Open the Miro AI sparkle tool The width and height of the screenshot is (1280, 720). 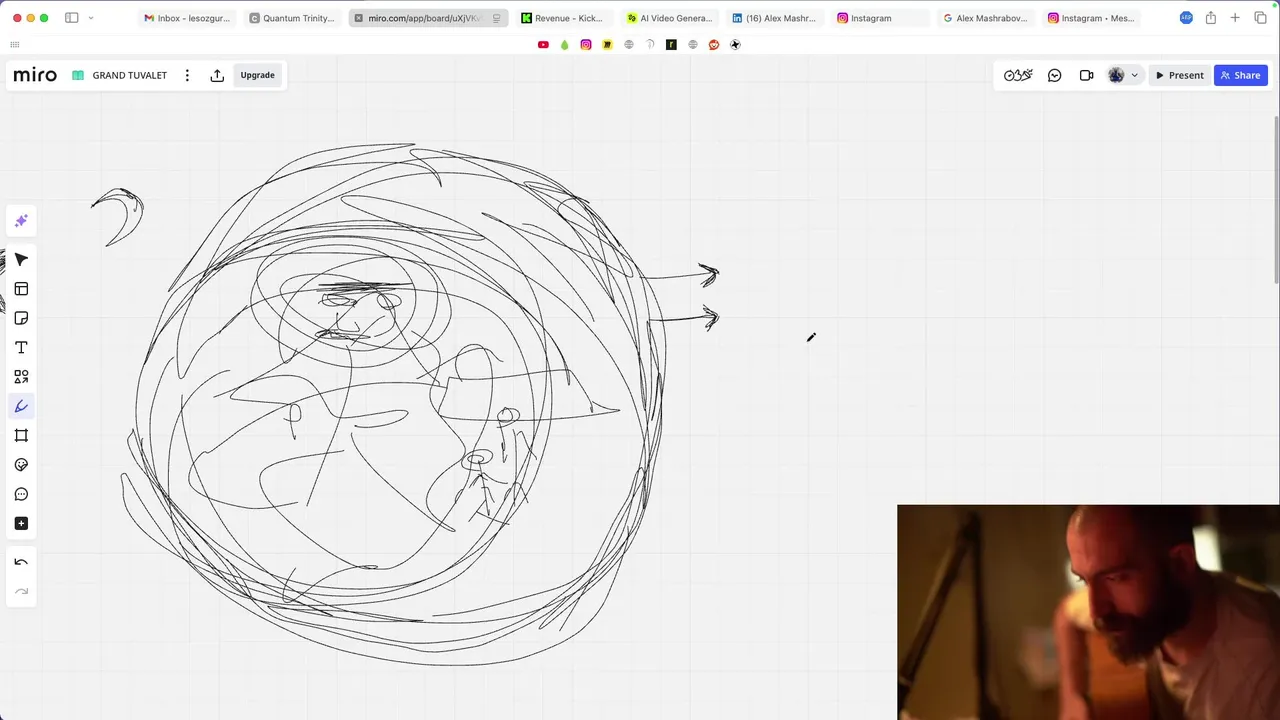pyautogui.click(x=21, y=221)
